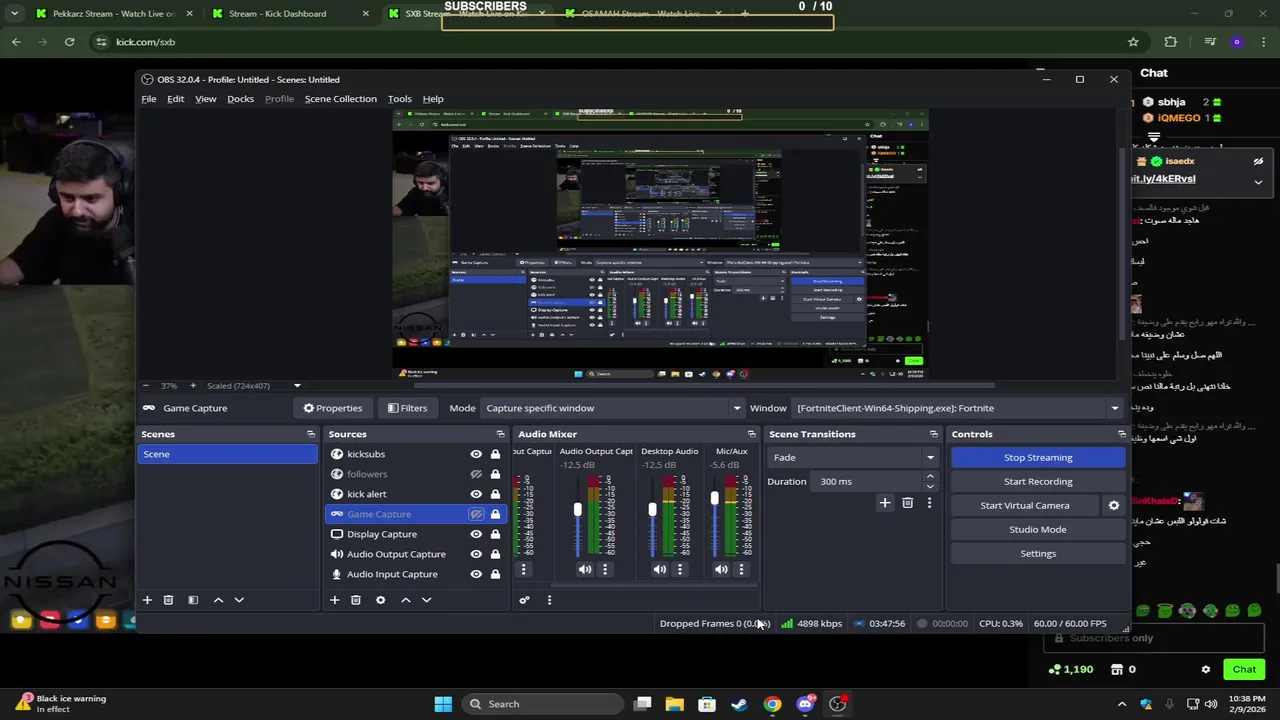Open Kick chat settings gear icon
1280x720 pixels.
coord(1206,669)
